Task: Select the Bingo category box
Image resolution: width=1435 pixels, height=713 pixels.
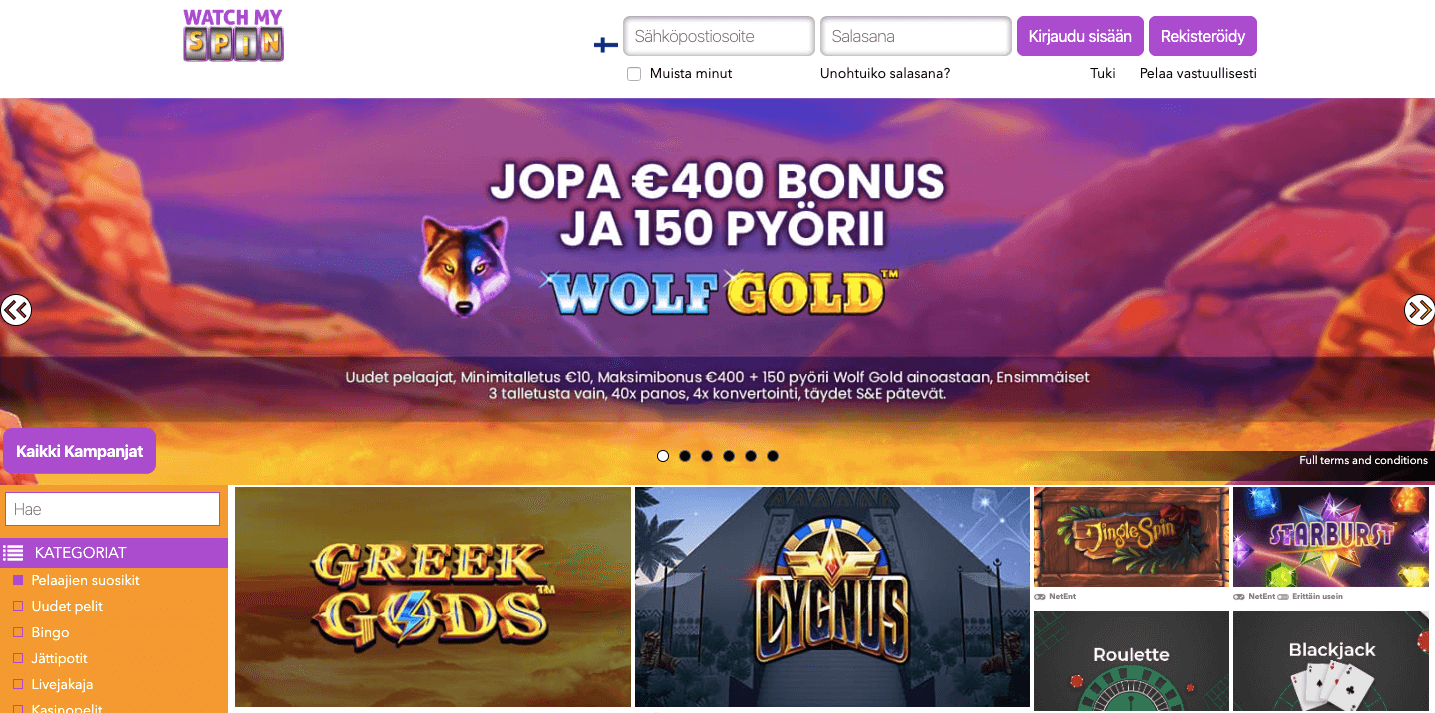Action: [17, 633]
